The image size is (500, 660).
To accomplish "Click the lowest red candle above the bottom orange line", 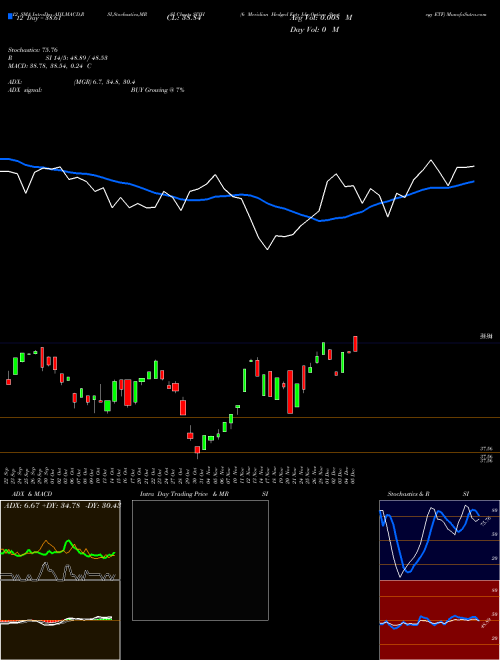I will [197, 452].
